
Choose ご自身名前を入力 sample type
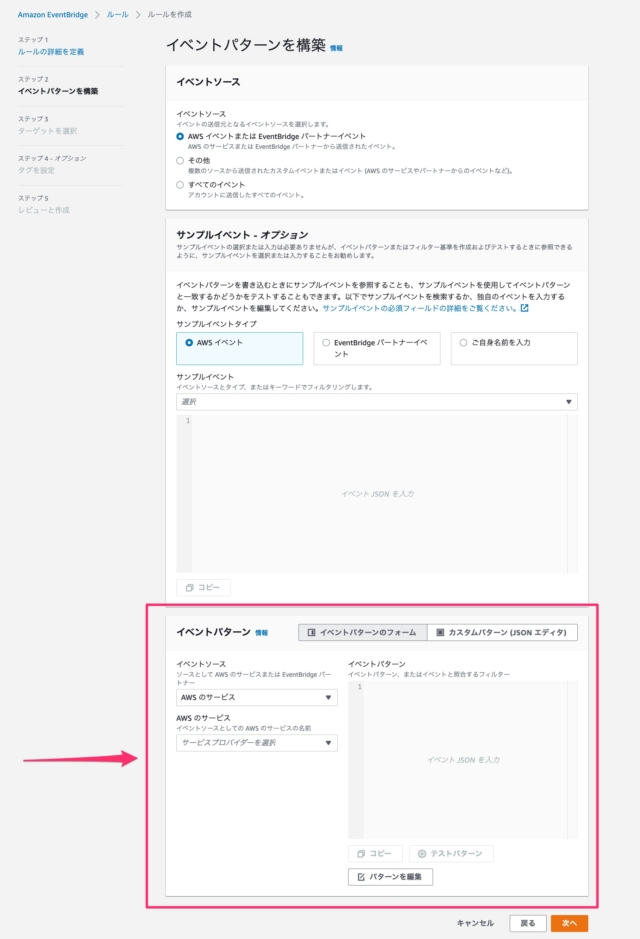(x=514, y=349)
